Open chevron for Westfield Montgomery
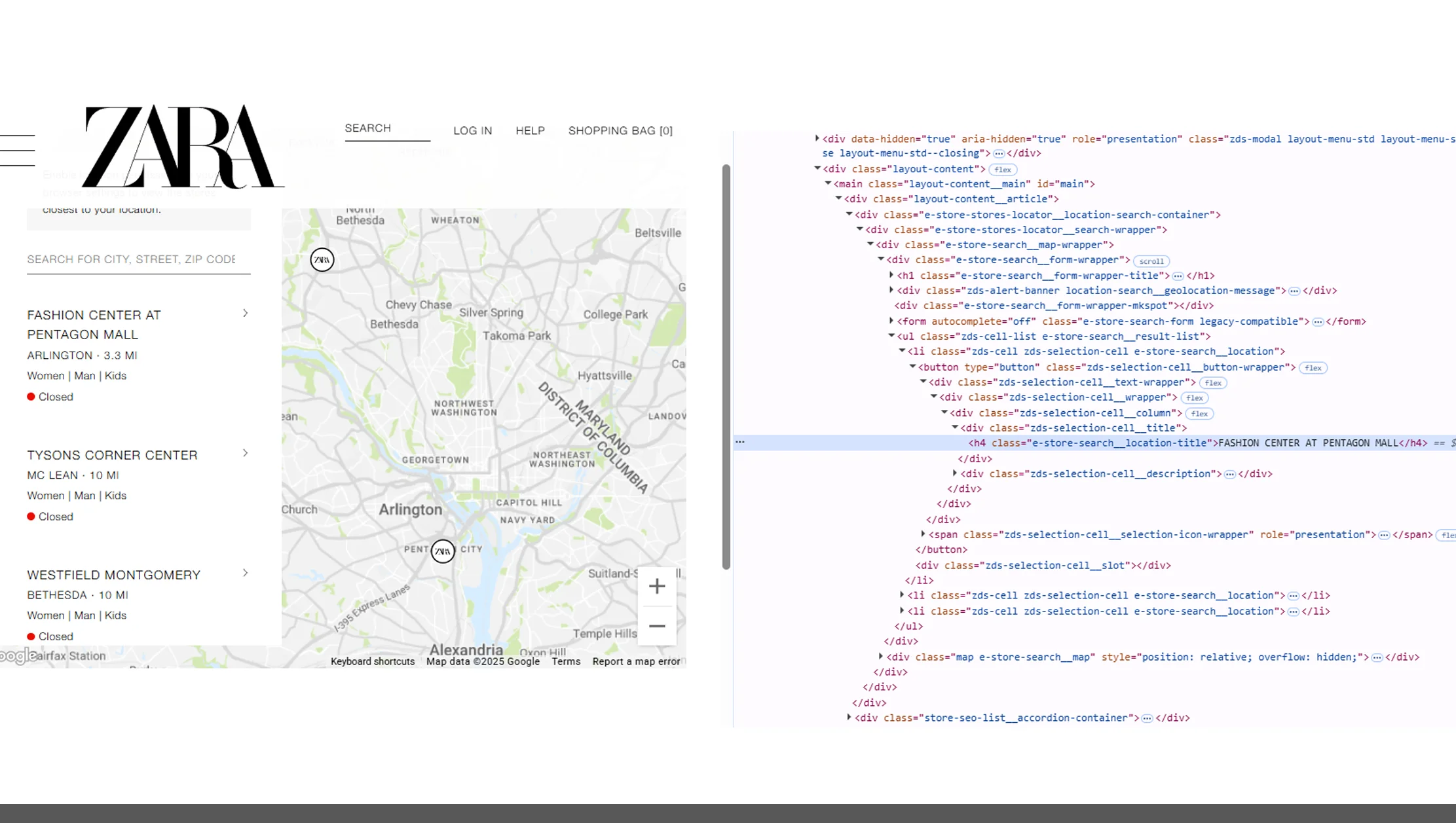 click(x=246, y=573)
